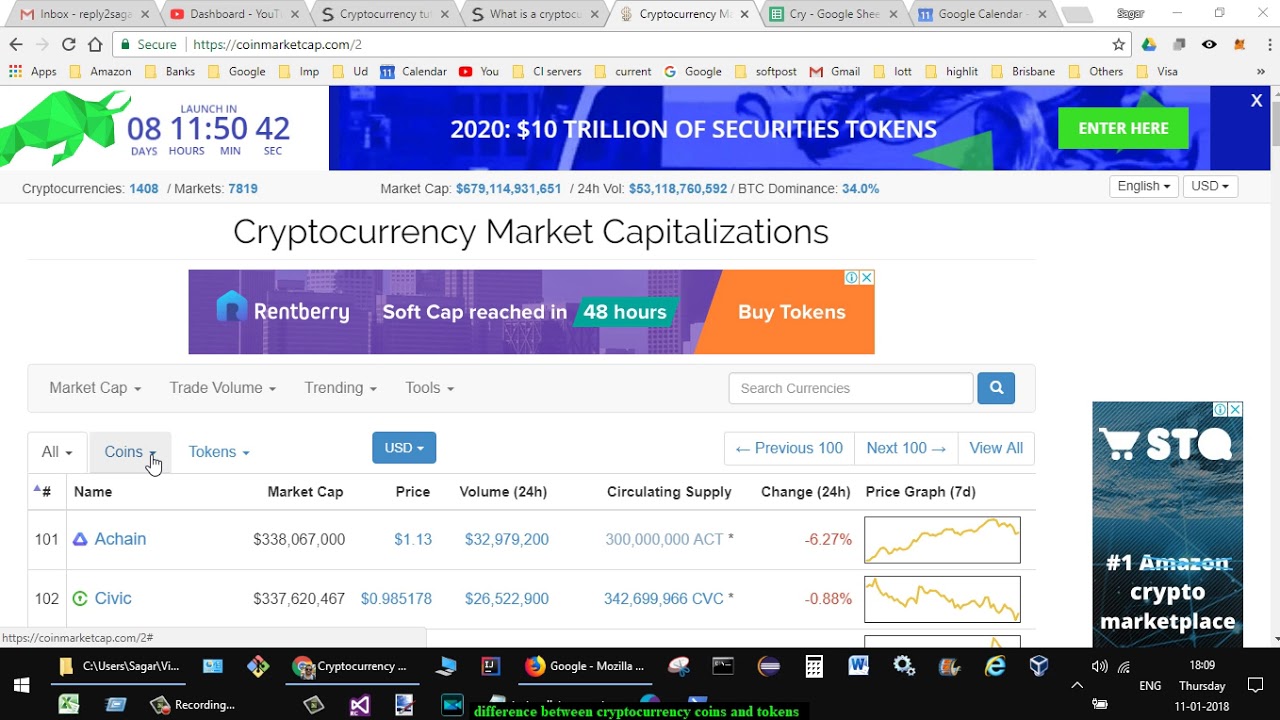The height and width of the screenshot is (720, 1280).
Task: Open the Apps bookmarks shortcut
Action: coord(33,71)
